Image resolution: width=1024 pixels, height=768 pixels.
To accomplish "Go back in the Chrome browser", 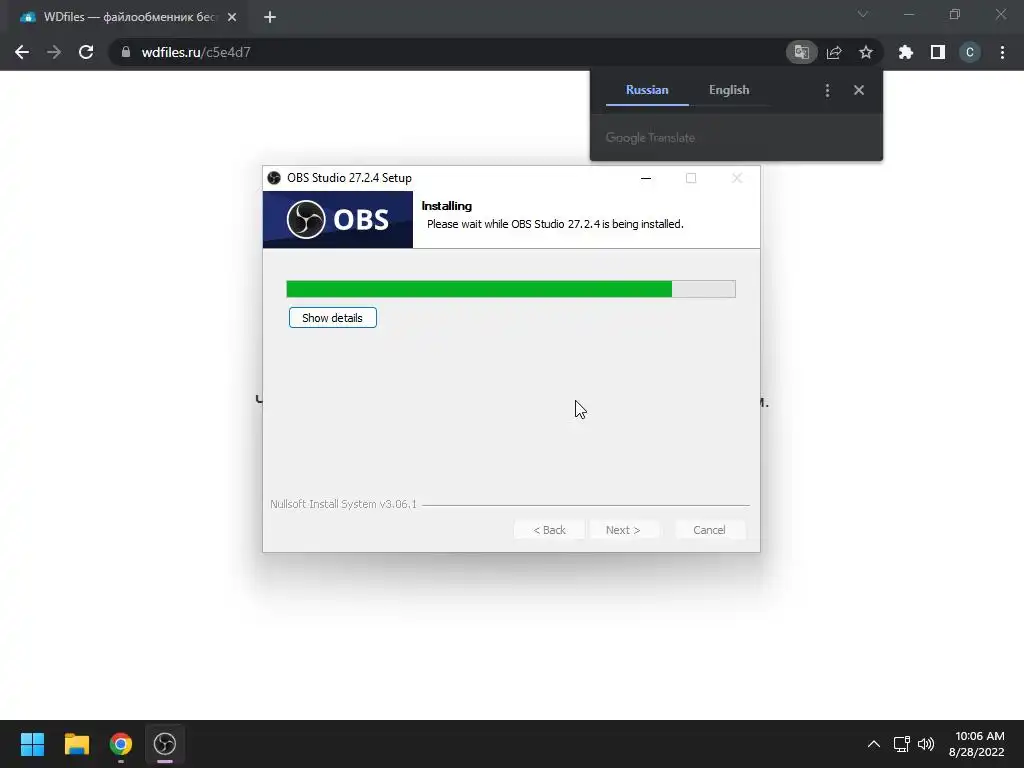I will [22, 52].
